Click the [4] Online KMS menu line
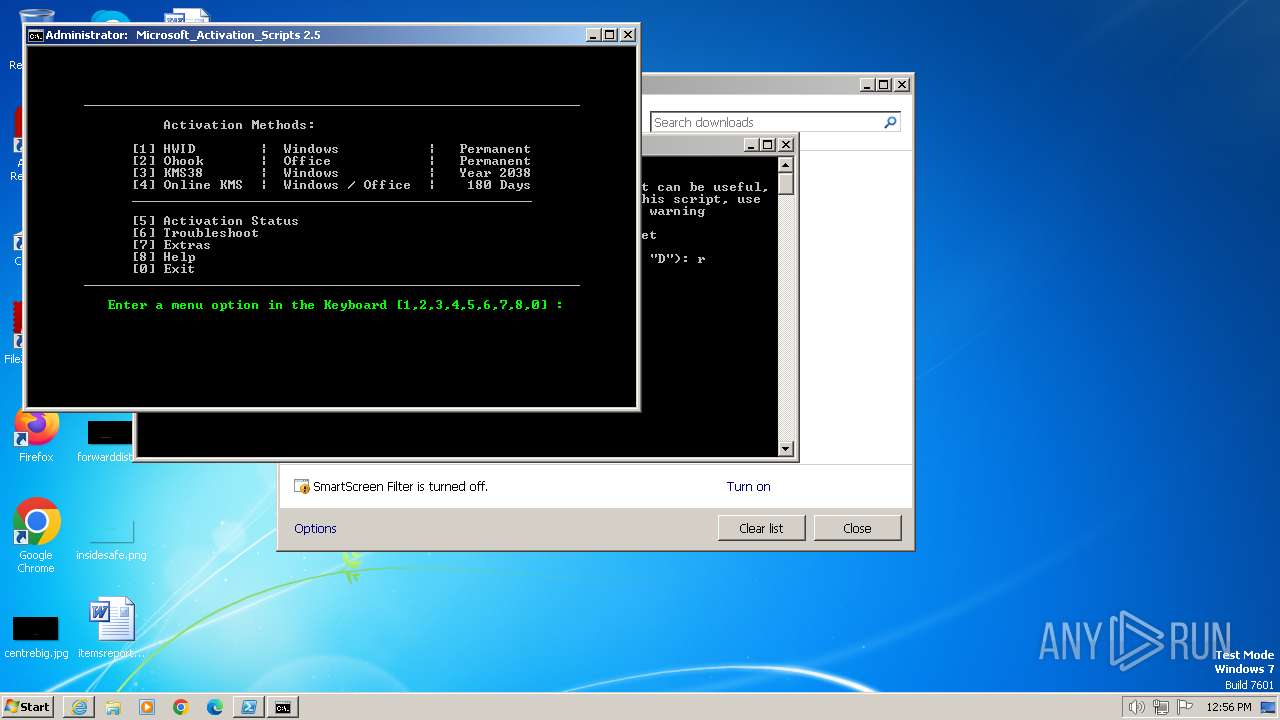 tap(331, 185)
